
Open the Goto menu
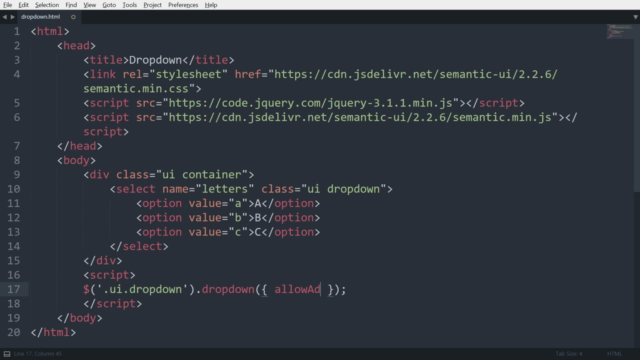(x=109, y=5)
